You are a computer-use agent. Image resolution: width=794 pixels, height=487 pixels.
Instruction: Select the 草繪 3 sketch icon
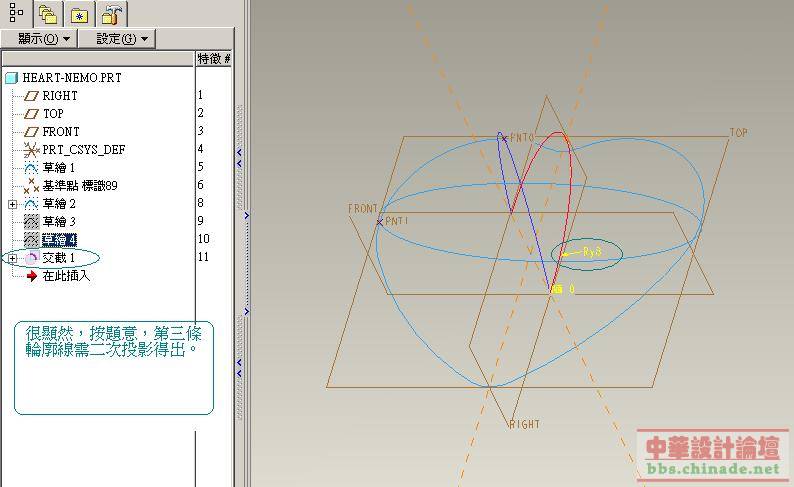tap(31, 222)
